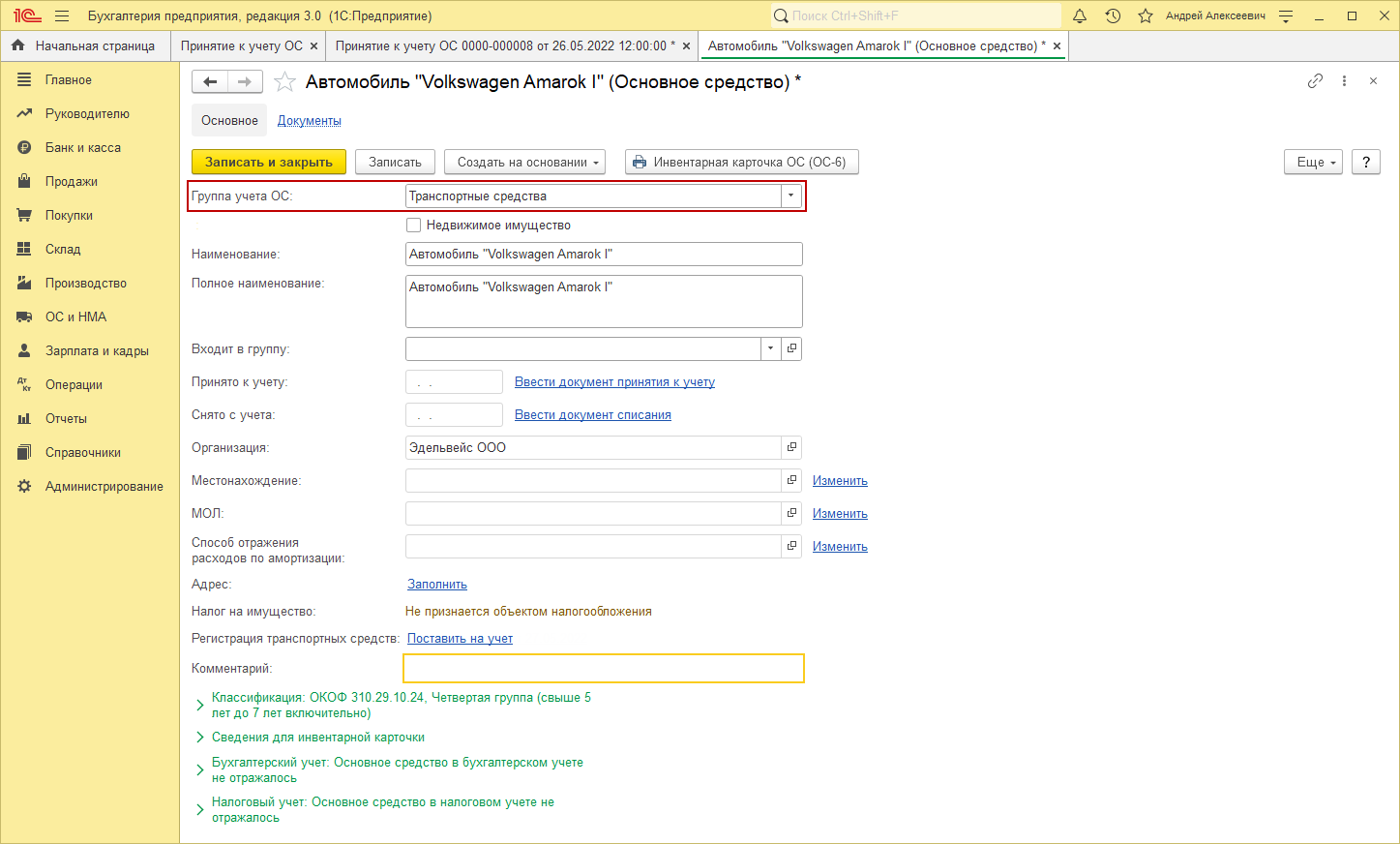Go back with the left arrow
The image size is (1400, 844).
coord(210,81)
